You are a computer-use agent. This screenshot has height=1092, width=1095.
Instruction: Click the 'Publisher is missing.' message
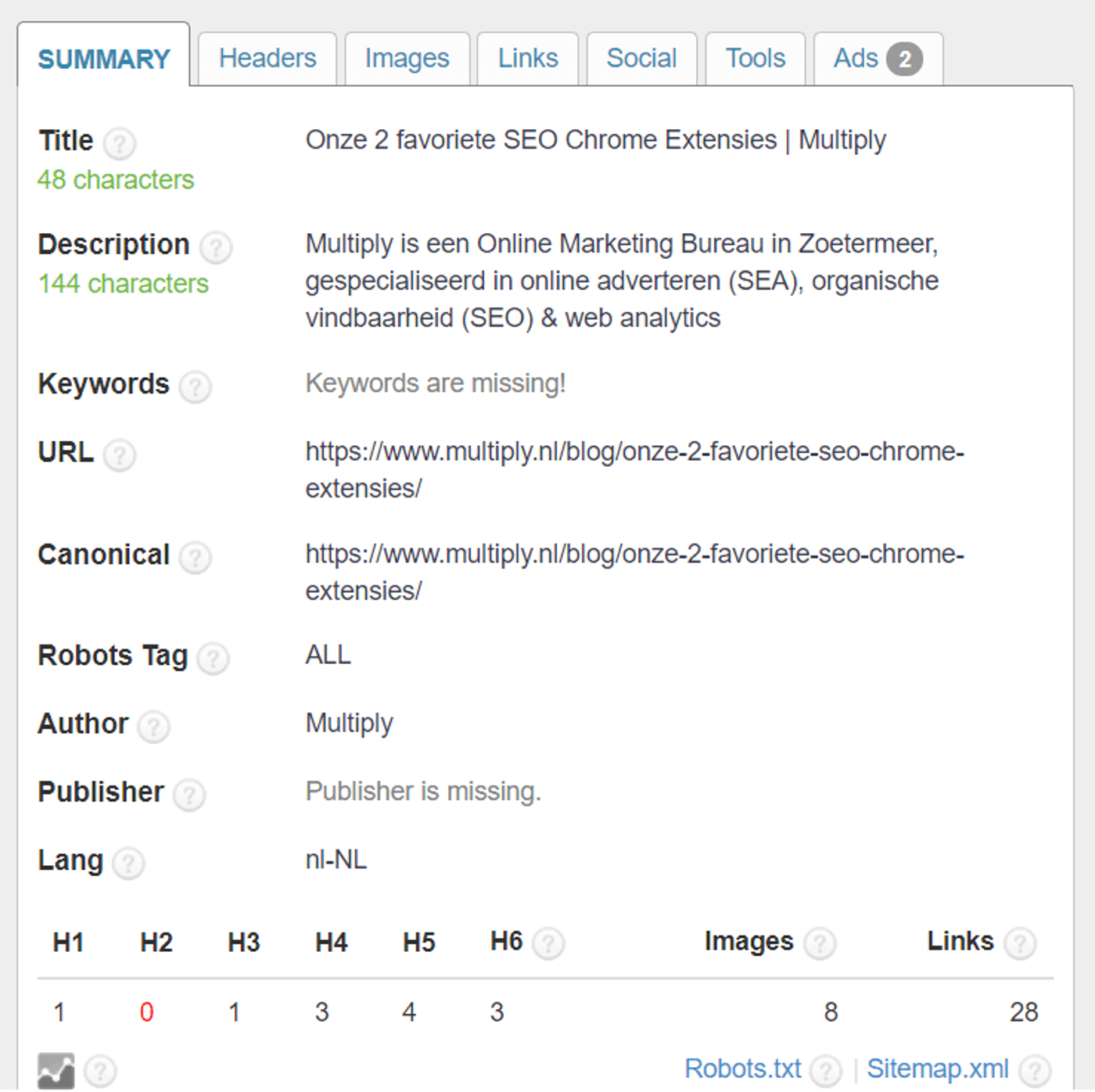click(x=423, y=792)
